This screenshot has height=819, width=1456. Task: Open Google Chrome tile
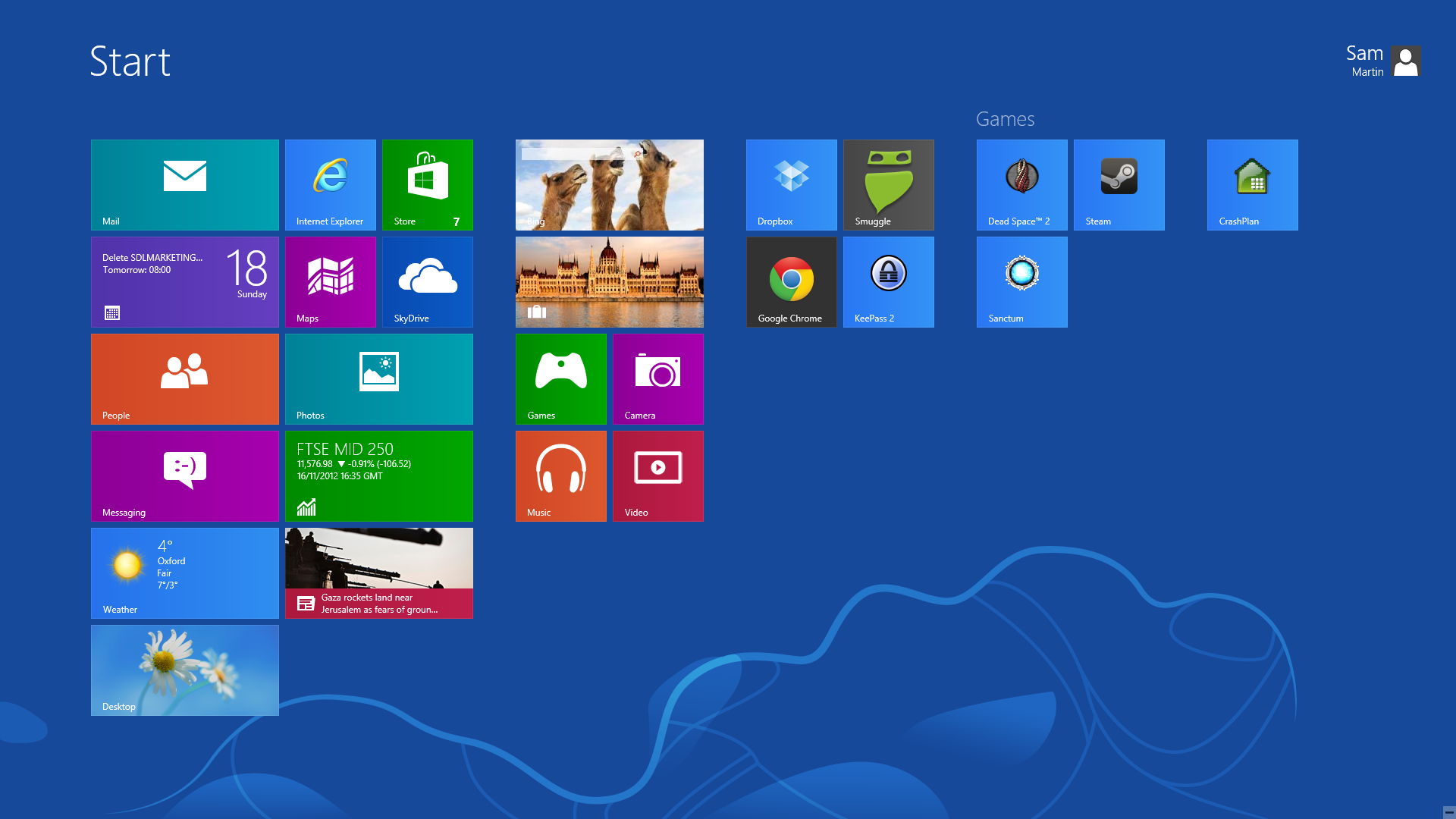pos(791,281)
